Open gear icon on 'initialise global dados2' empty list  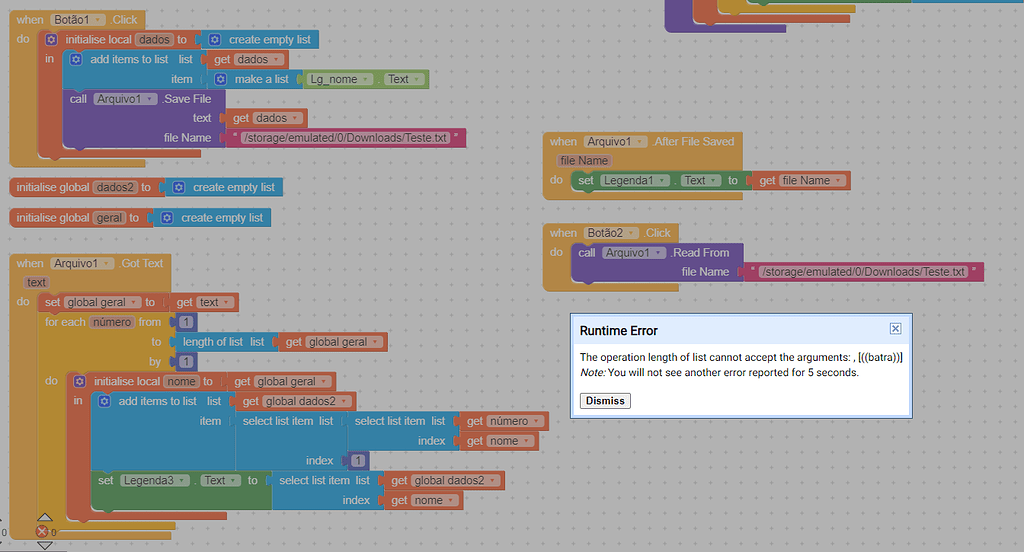[178, 187]
